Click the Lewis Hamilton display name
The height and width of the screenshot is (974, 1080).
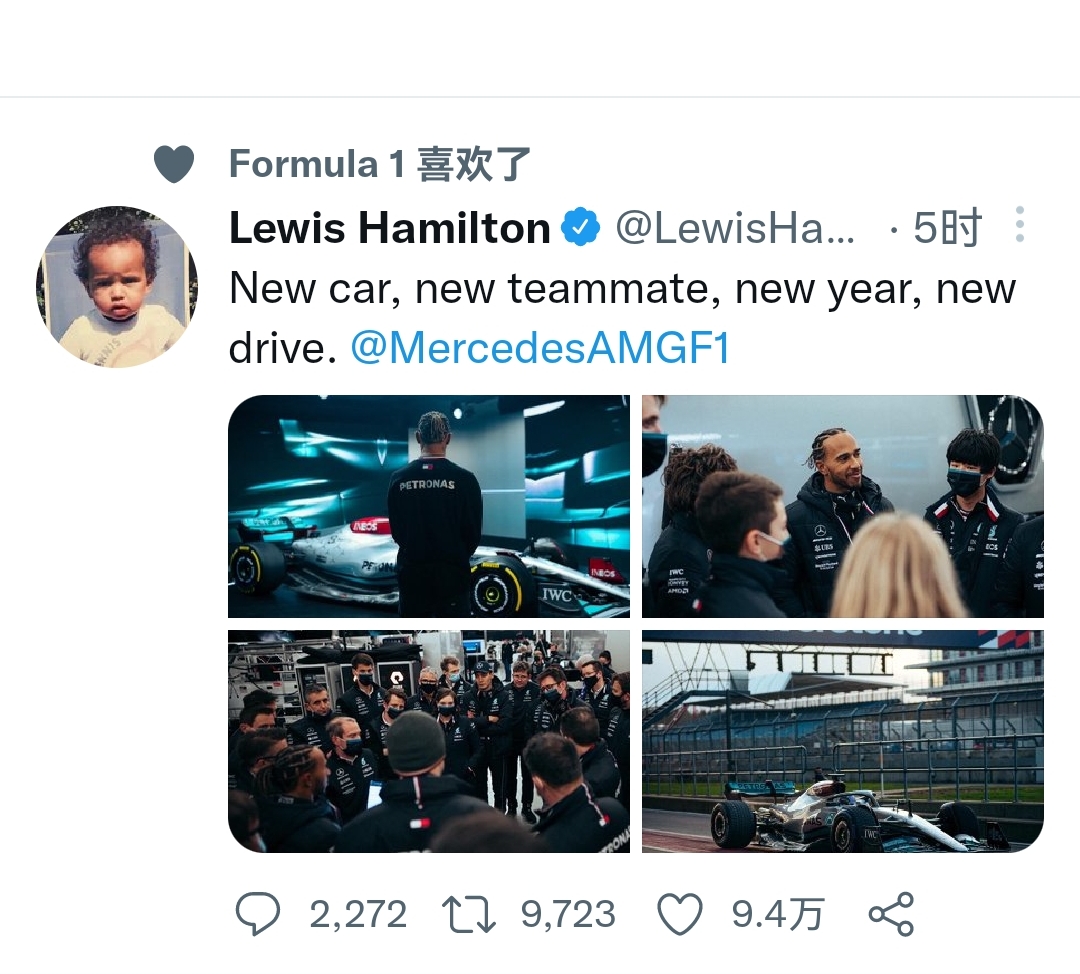tap(389, 228)
